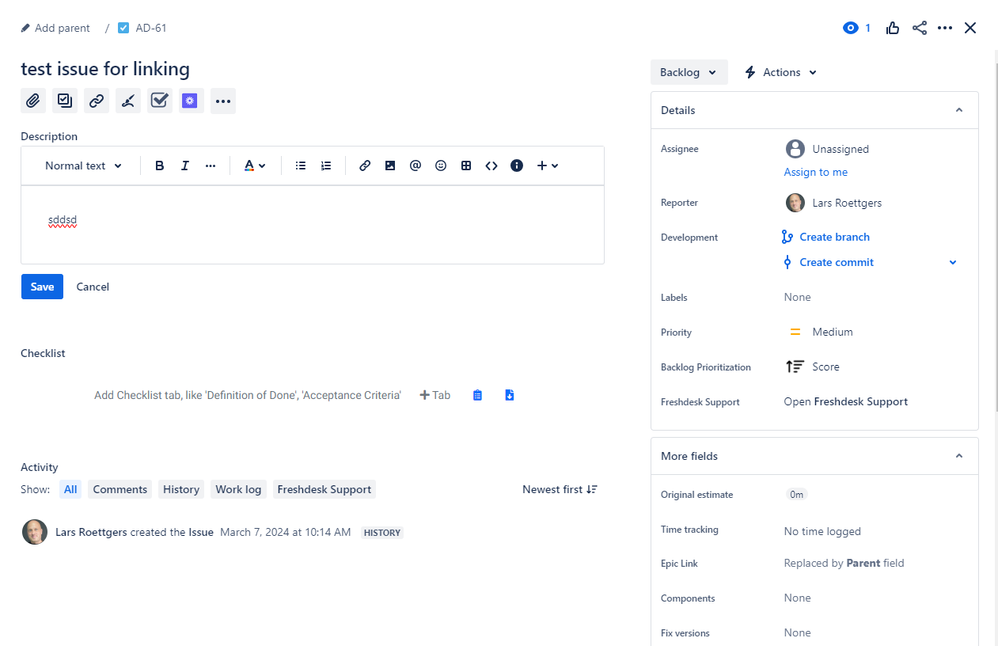Insert an image in description
Viewport: 998px width, 646px height.
point(390,165)
